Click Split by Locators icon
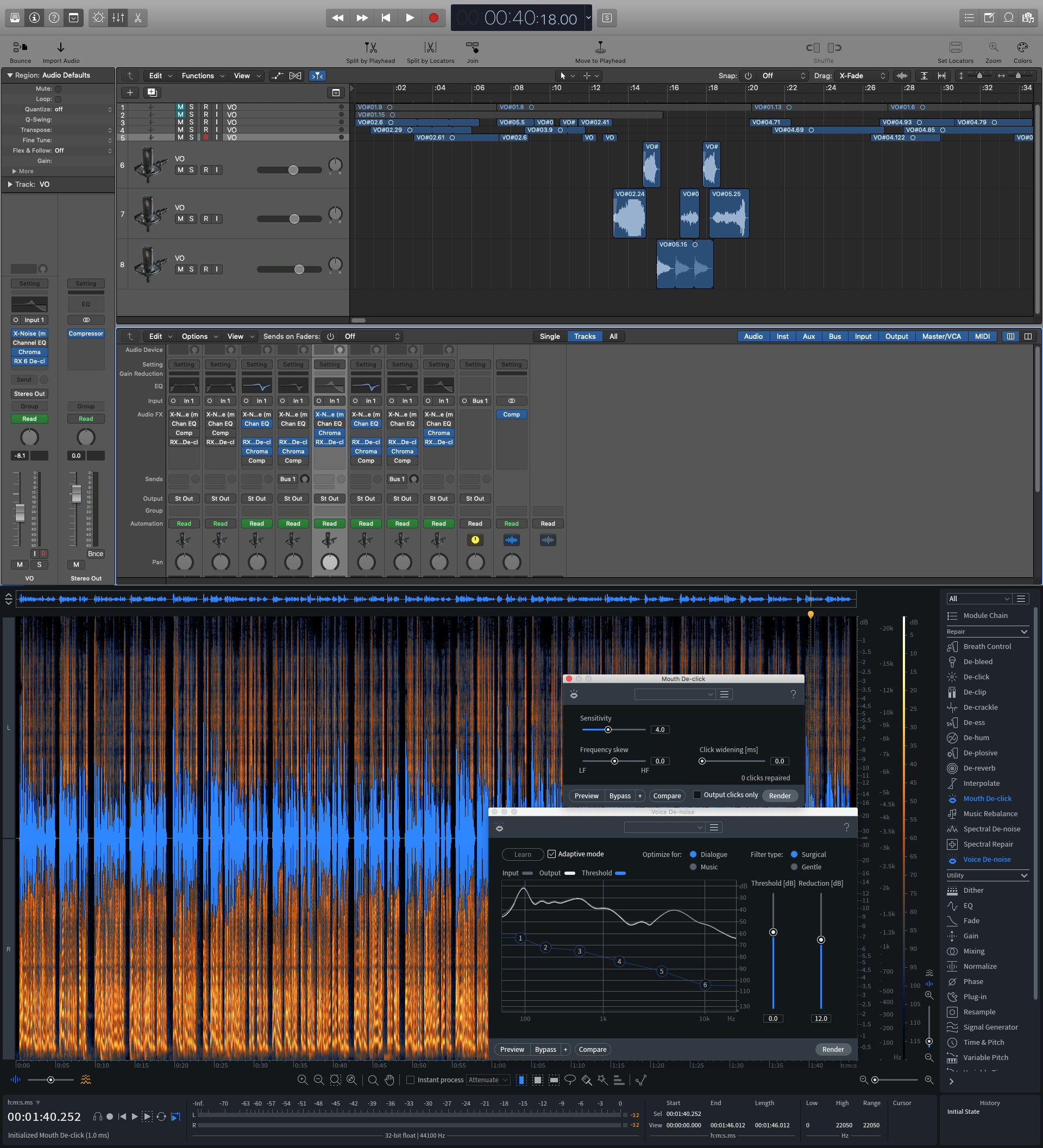Screen dimensions: 1043x1148 (x=430, y=47)
